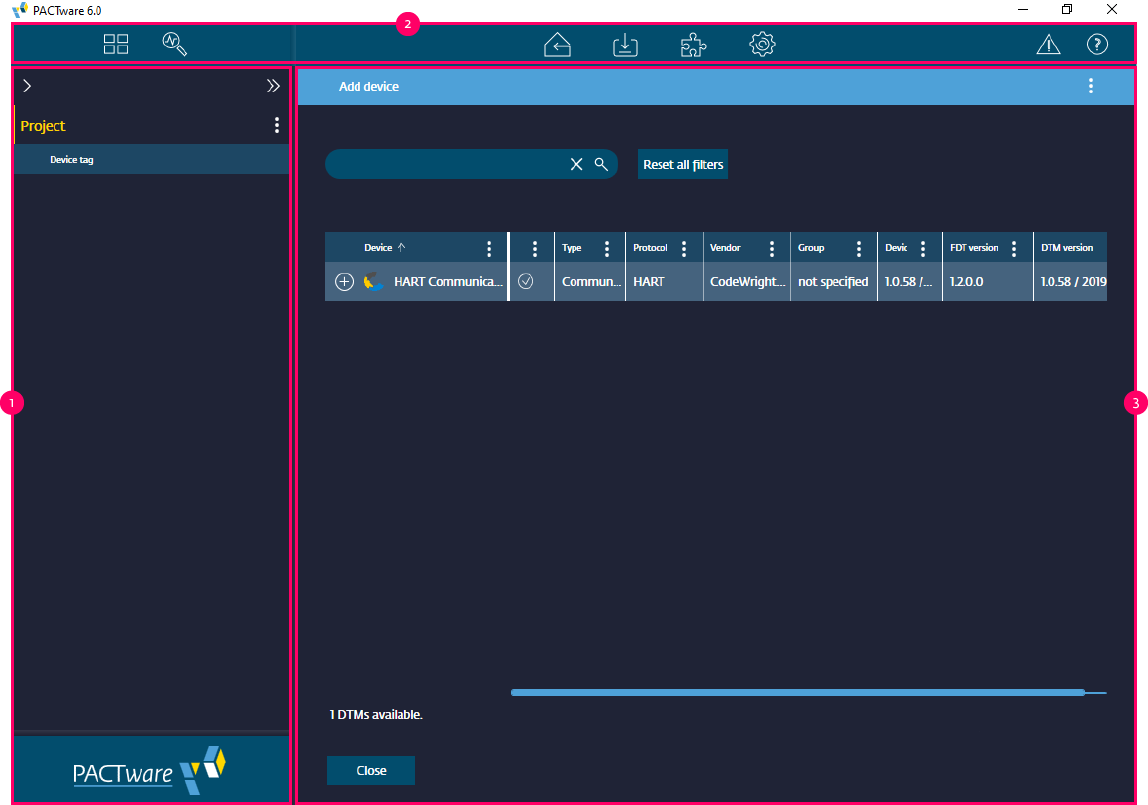Viewport: 1148px width, 805px height.
Task: Open the Protocol column filter menu
Action: tap(684, 248)
